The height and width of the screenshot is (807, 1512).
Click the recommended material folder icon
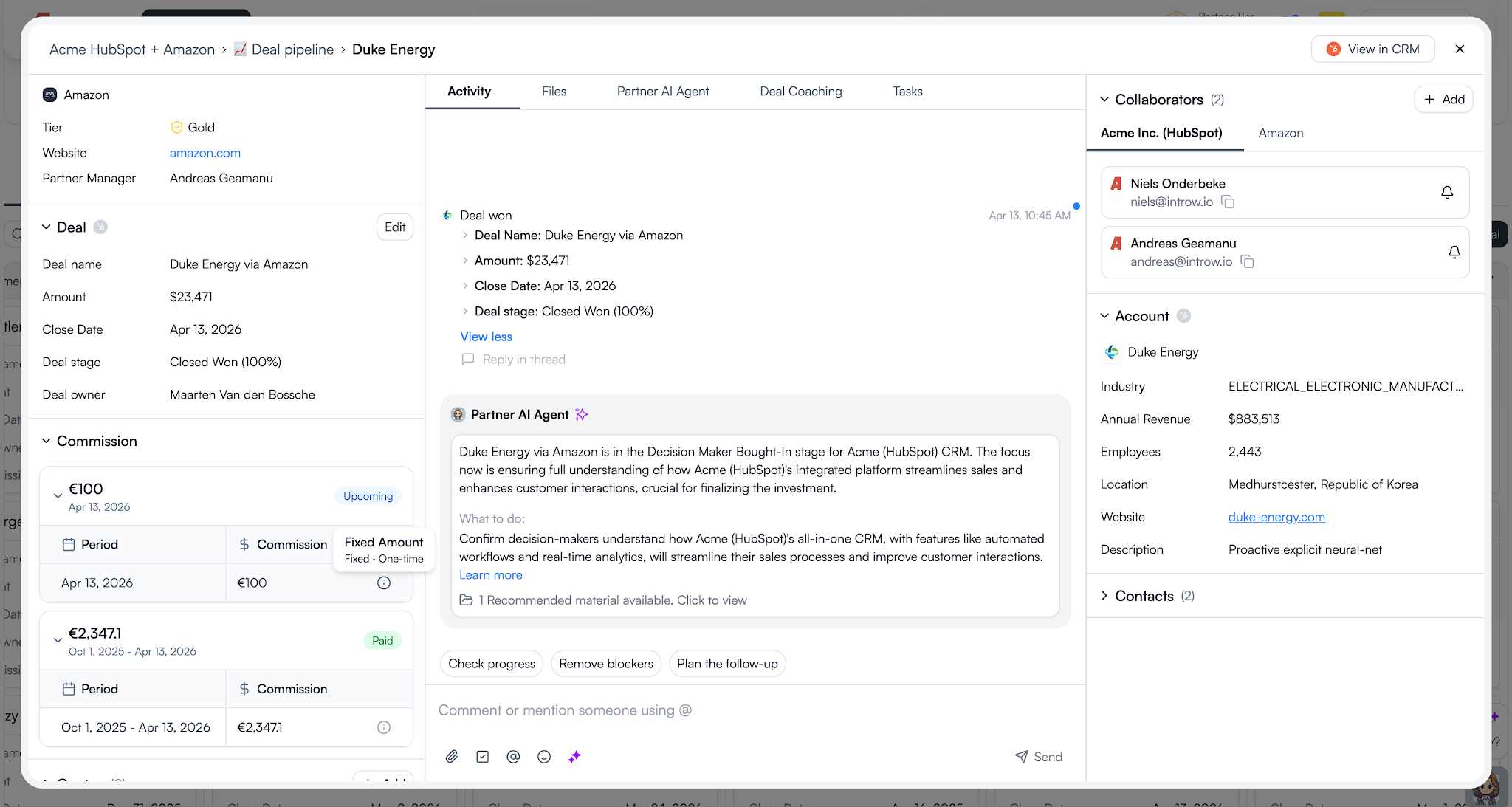point(466,600)
